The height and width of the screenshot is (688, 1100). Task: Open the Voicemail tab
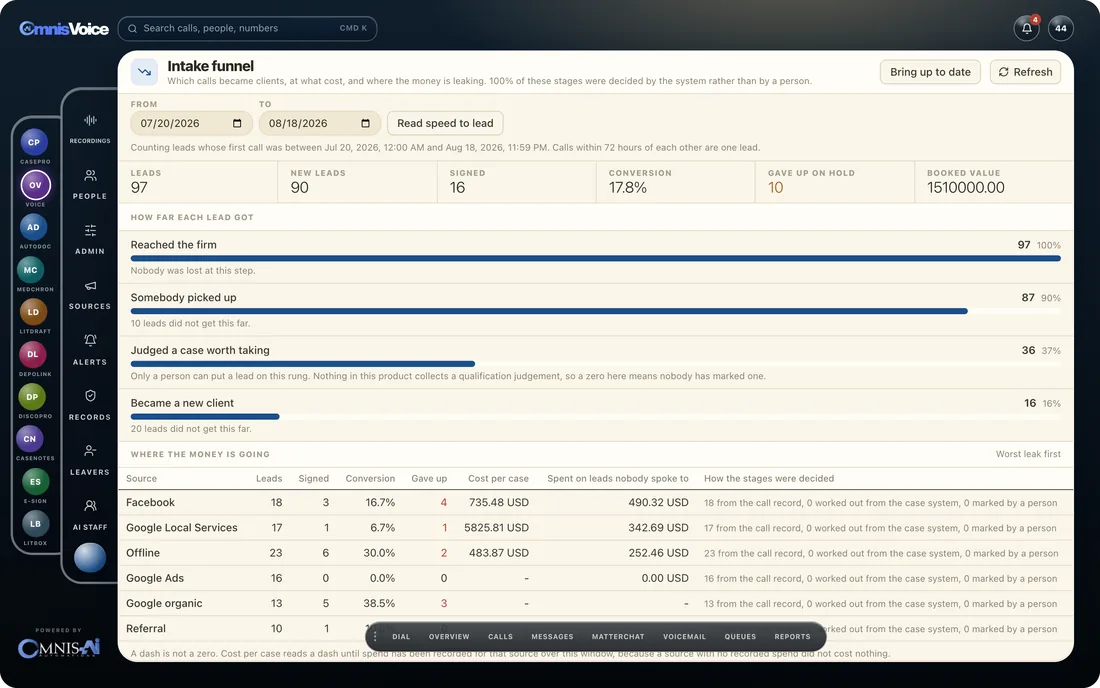pyautogui.click(x=685, y=637)
